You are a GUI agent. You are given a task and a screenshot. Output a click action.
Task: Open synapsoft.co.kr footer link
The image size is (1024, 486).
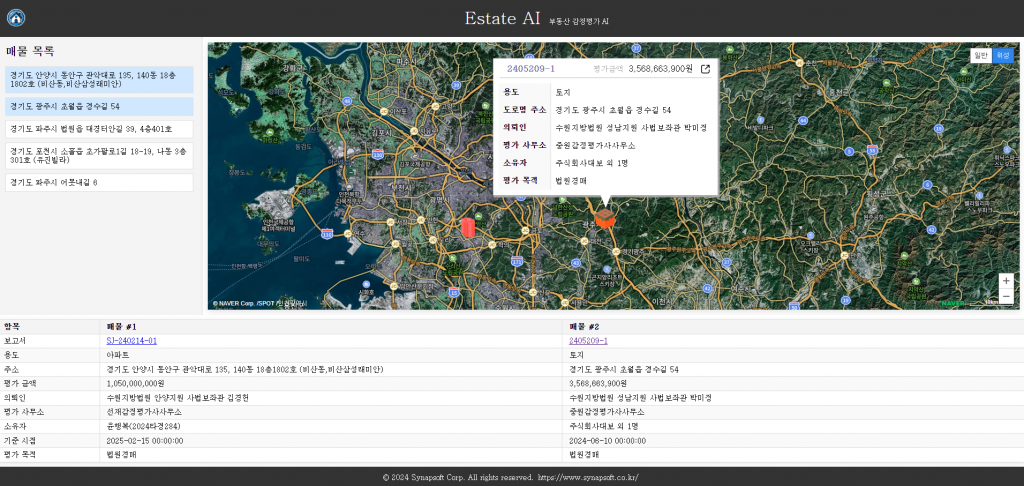(x=588, y=477)
